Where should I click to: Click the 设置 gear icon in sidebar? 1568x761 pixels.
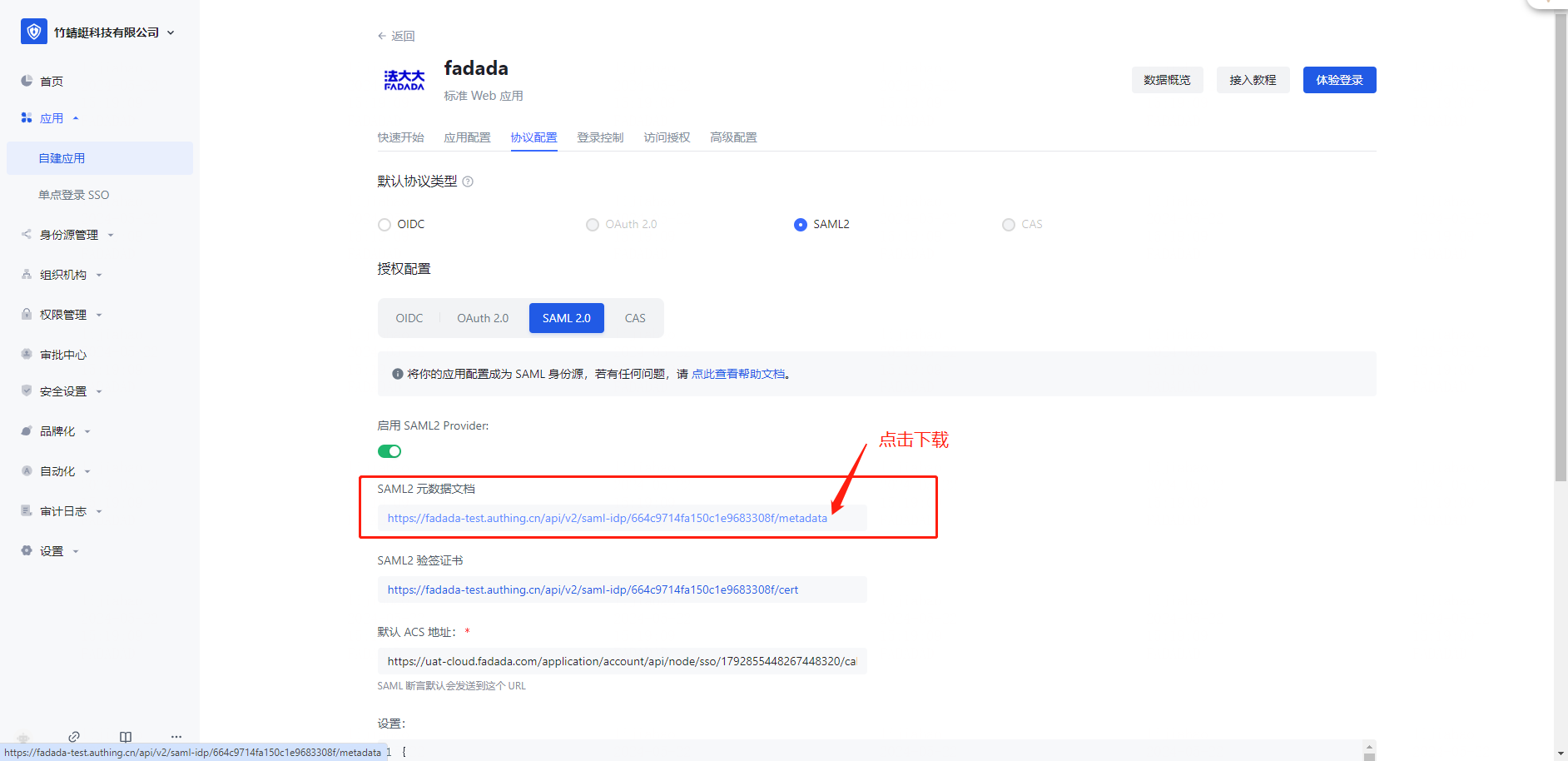[x=27, y=550]
